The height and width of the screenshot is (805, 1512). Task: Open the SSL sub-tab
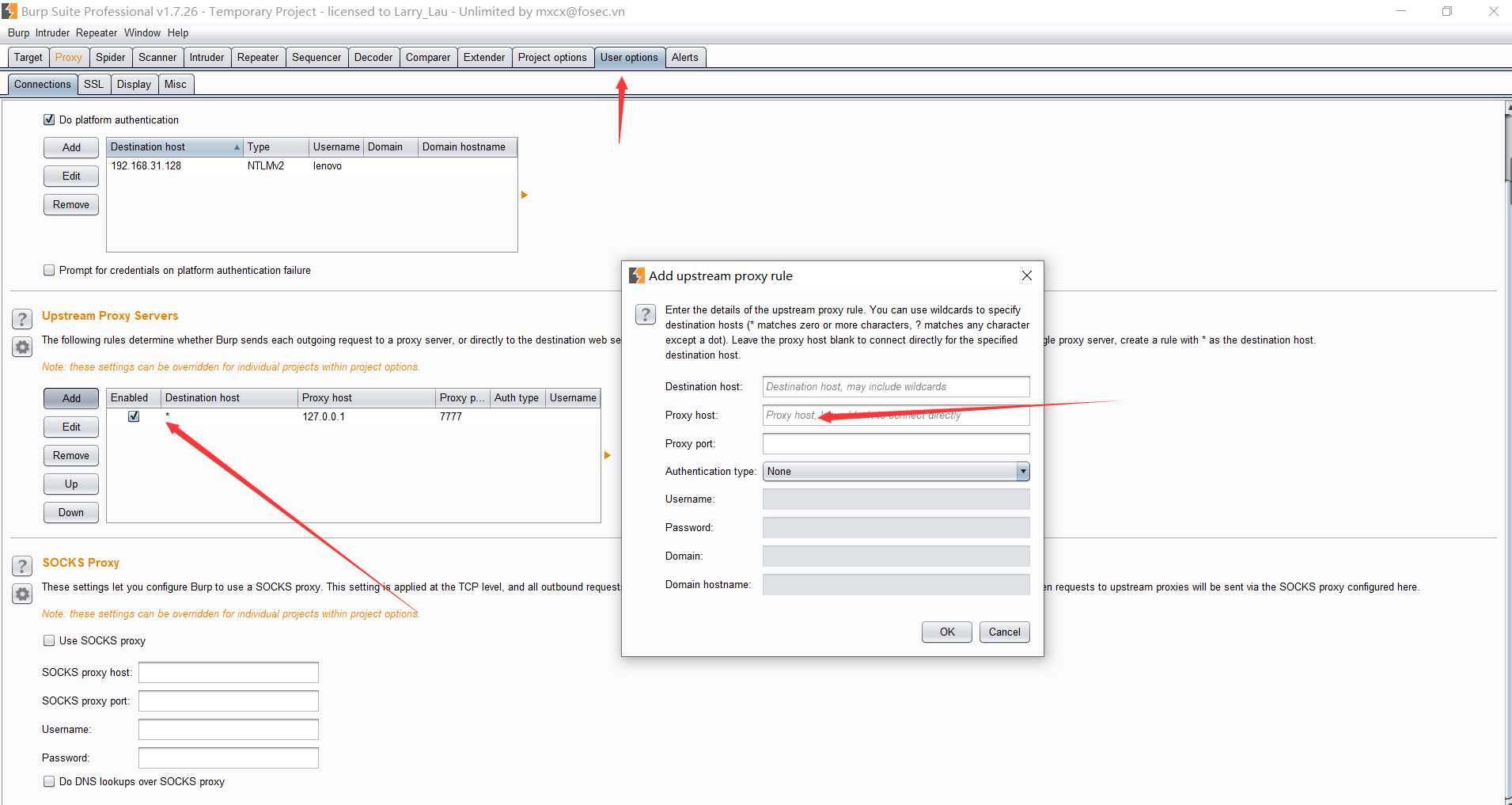tap(94, 84)
